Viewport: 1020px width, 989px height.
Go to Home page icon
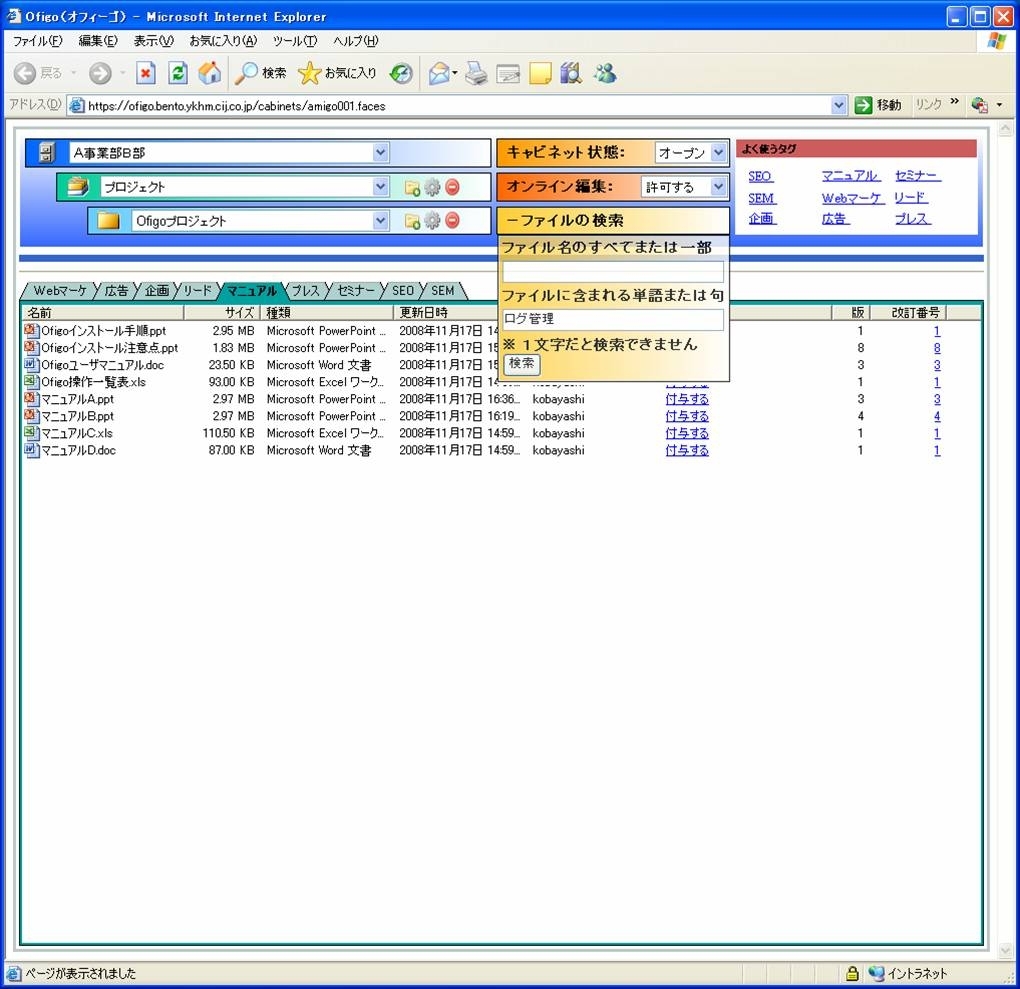tap(209, 73)
